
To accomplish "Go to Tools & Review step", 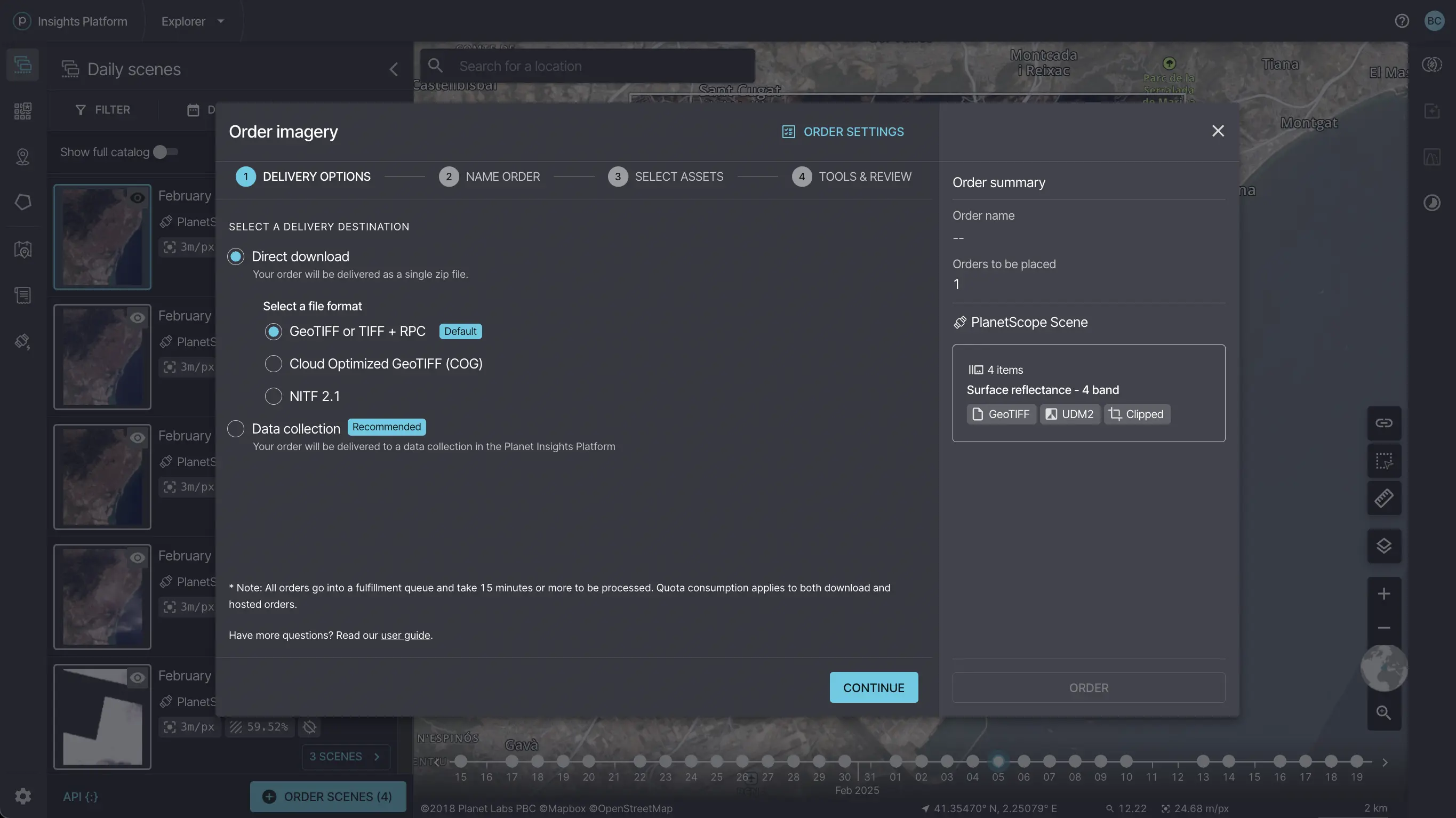I will point(851,177).
